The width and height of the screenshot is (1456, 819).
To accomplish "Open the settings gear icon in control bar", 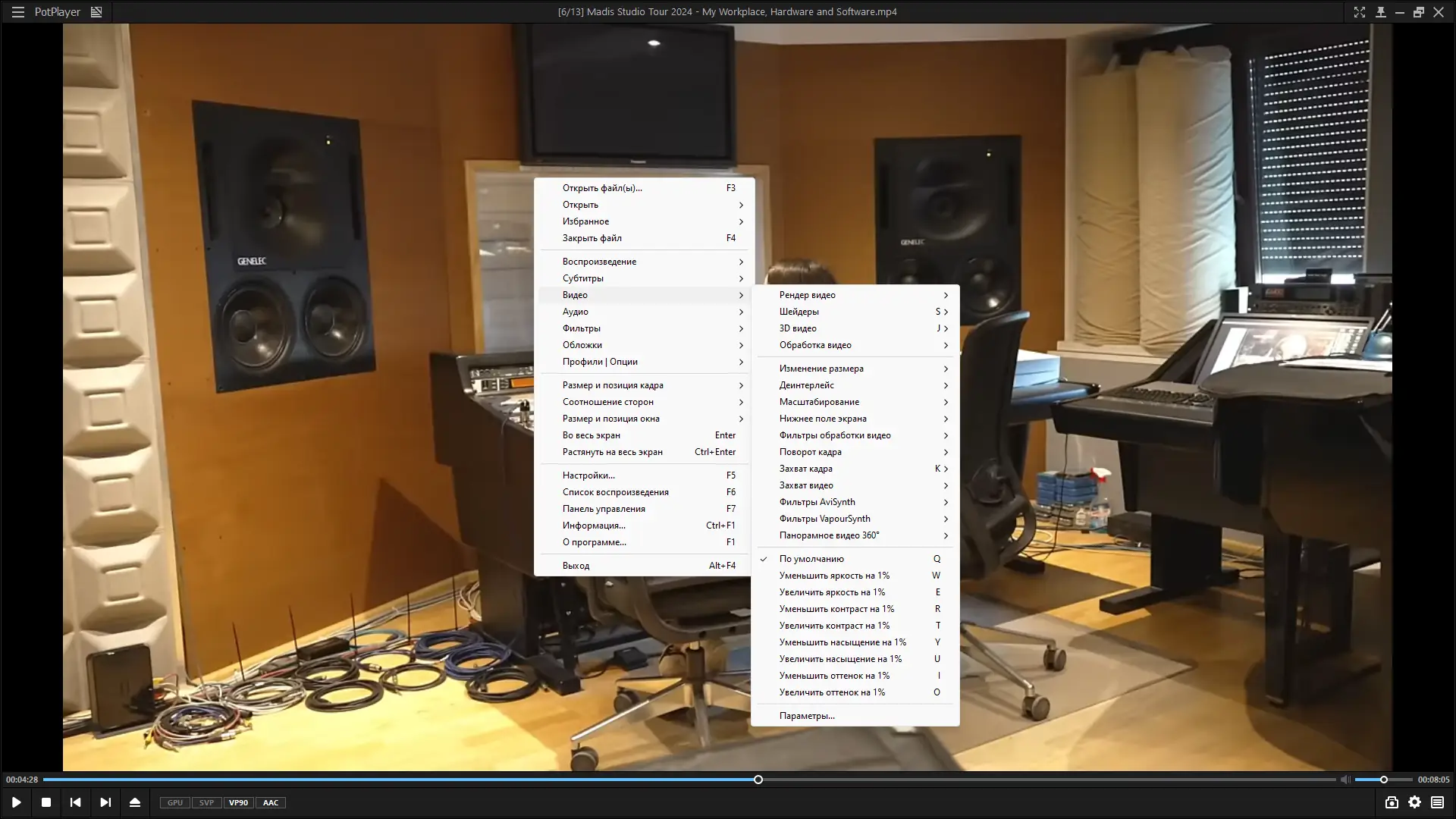I will [1415, 802].
